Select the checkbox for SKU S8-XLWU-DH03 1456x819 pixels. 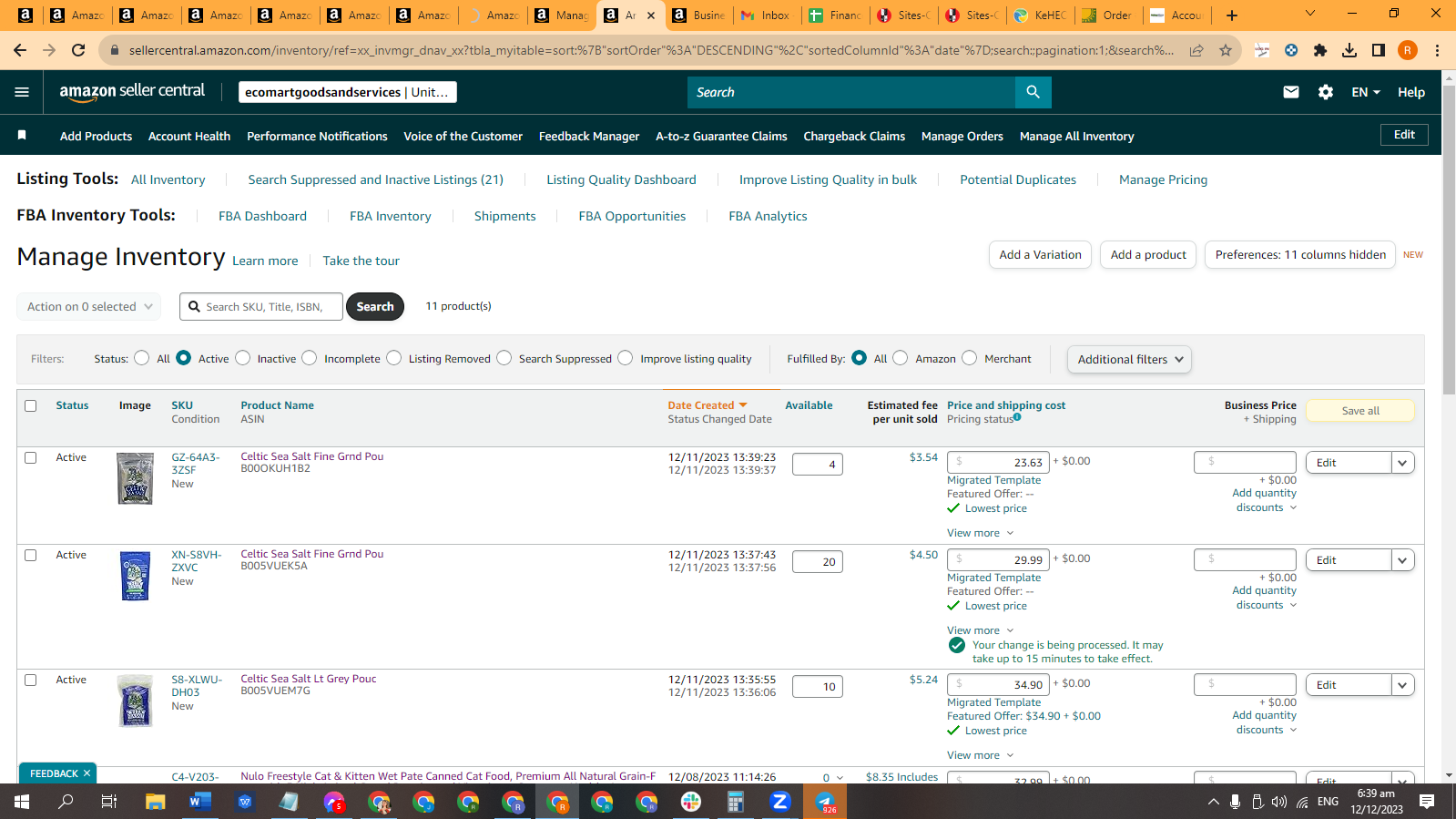tap(31, 680)
